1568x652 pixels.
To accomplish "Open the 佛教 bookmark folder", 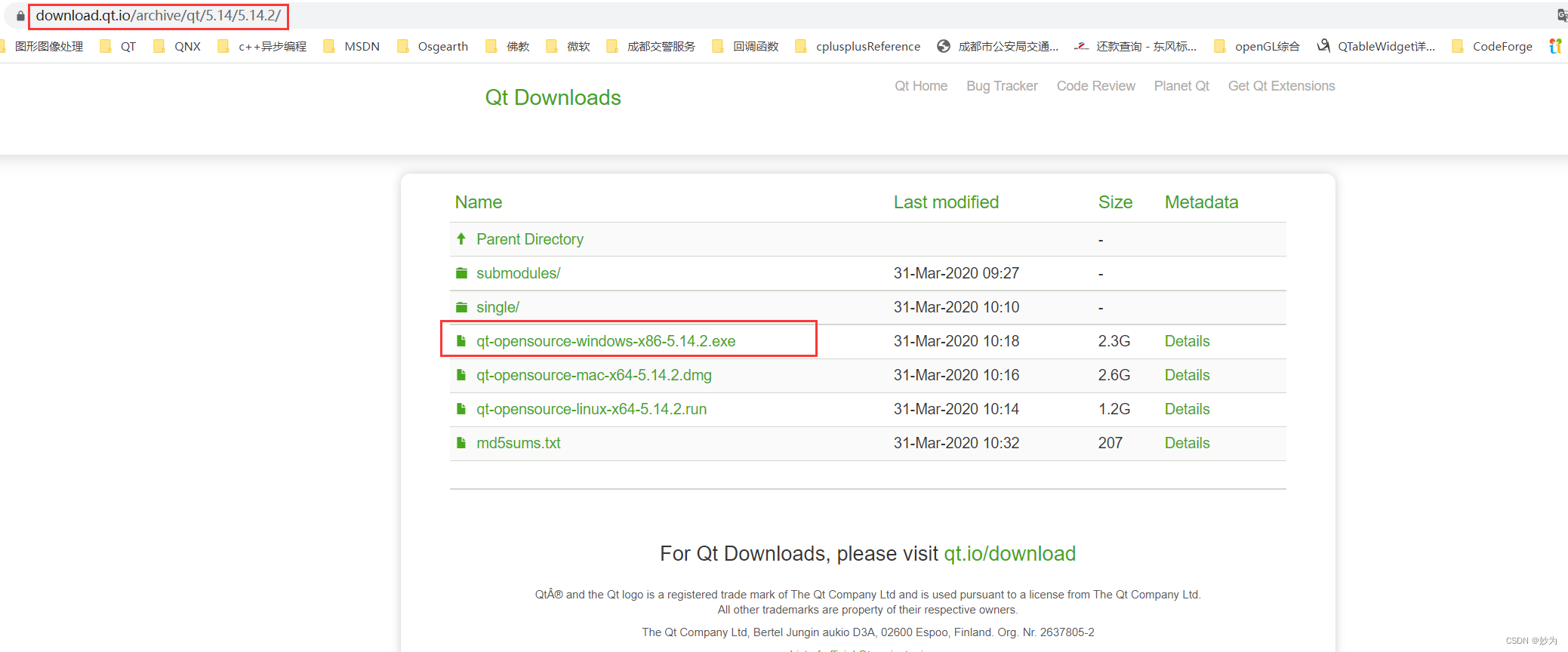I will pos(507,47).
